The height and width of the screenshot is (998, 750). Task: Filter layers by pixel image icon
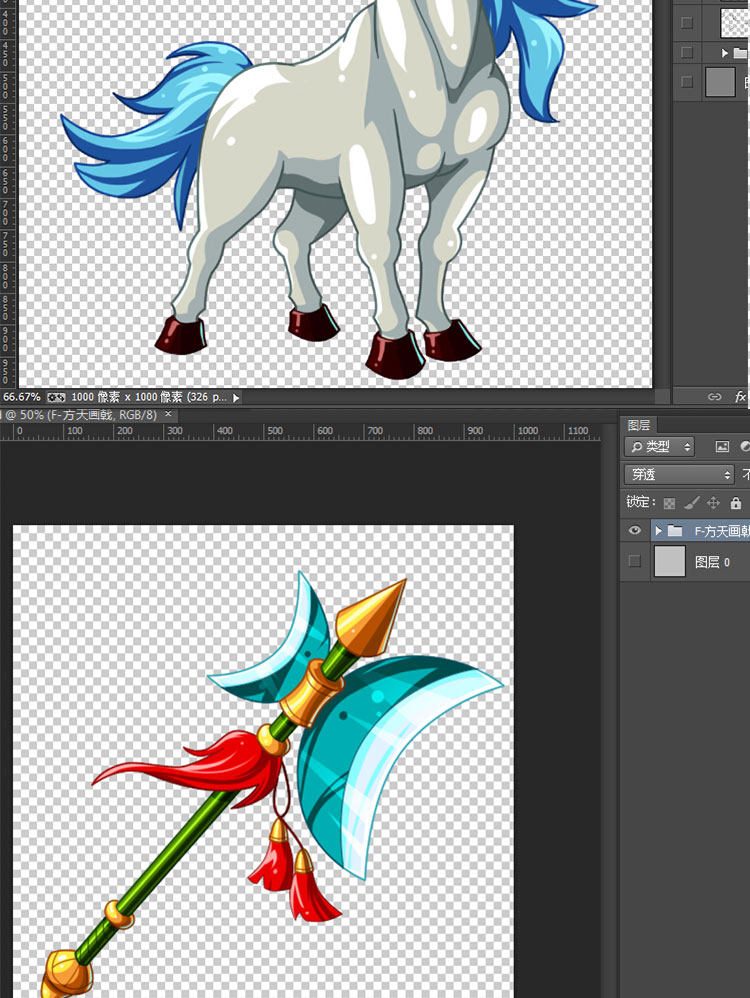pos(722,446)
